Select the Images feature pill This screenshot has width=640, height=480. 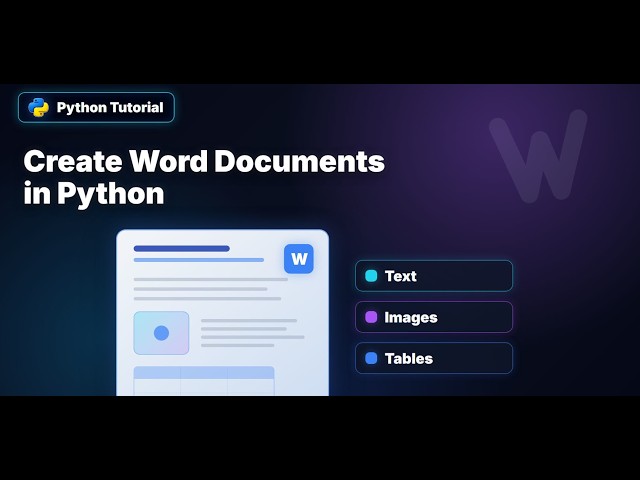434,317
